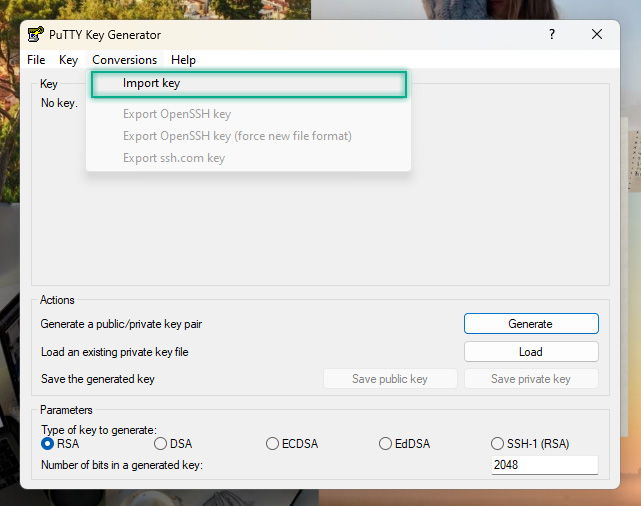Select the ECDSA key type
The image size is (641, 506).
coord(291,443)
